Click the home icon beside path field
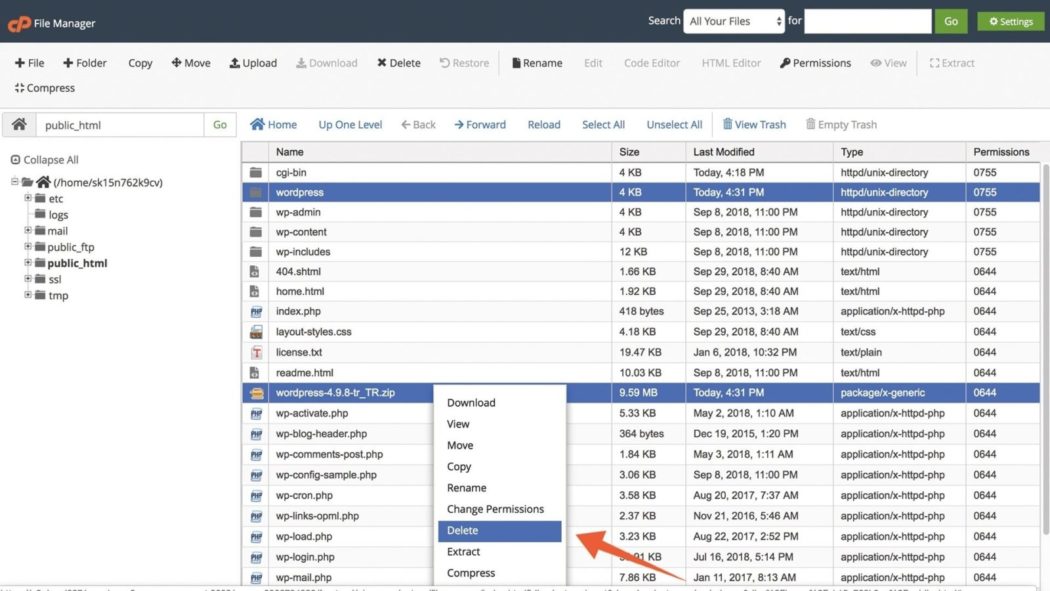1050x591 pixels. click(19, 124)
